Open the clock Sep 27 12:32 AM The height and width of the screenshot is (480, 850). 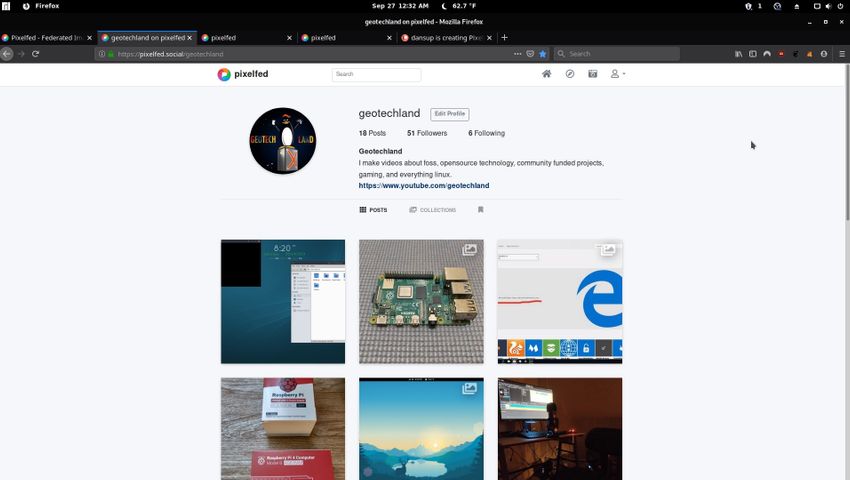pyautogui.click(x=400, y=6)
